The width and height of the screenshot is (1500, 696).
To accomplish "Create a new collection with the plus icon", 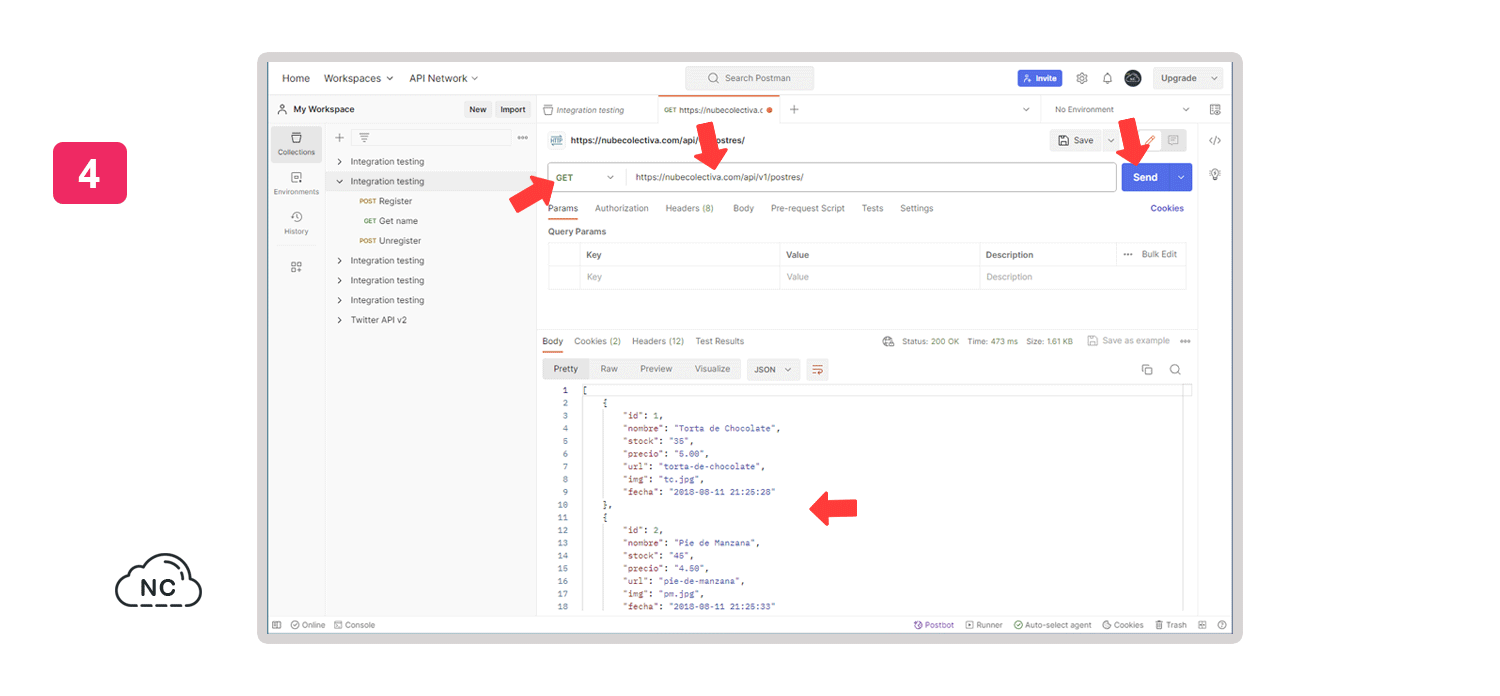I will 339,138.
